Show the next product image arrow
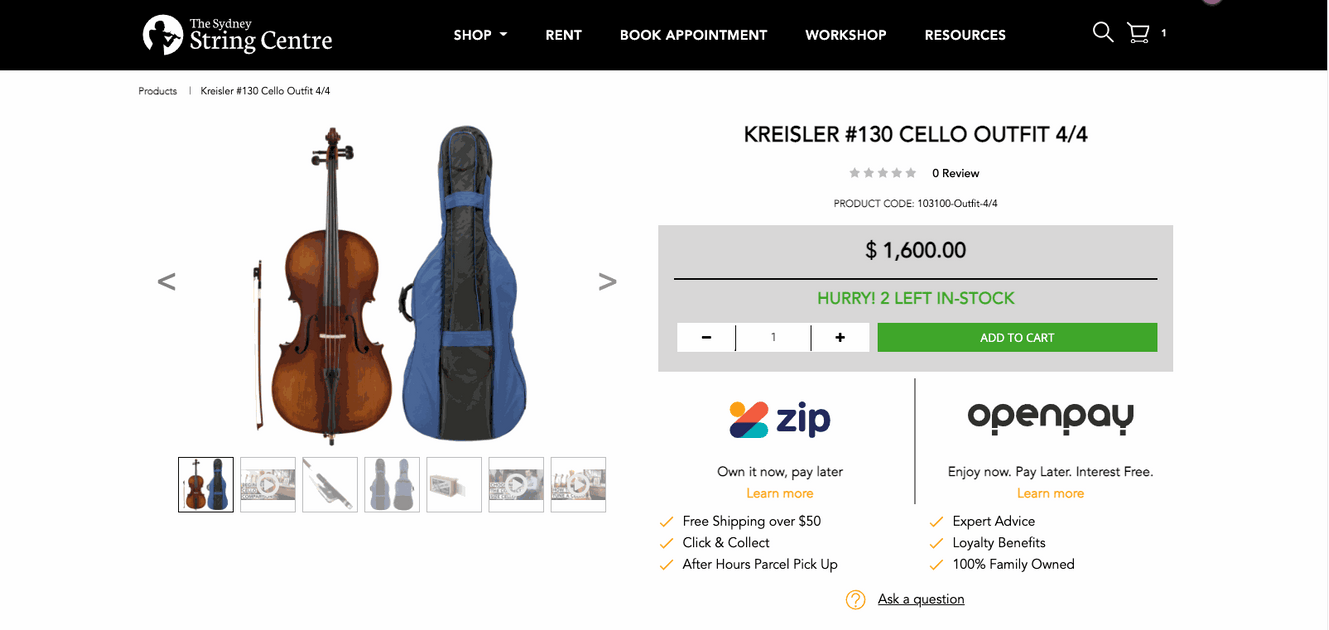The image size is (1329, 630). [608, 281]
